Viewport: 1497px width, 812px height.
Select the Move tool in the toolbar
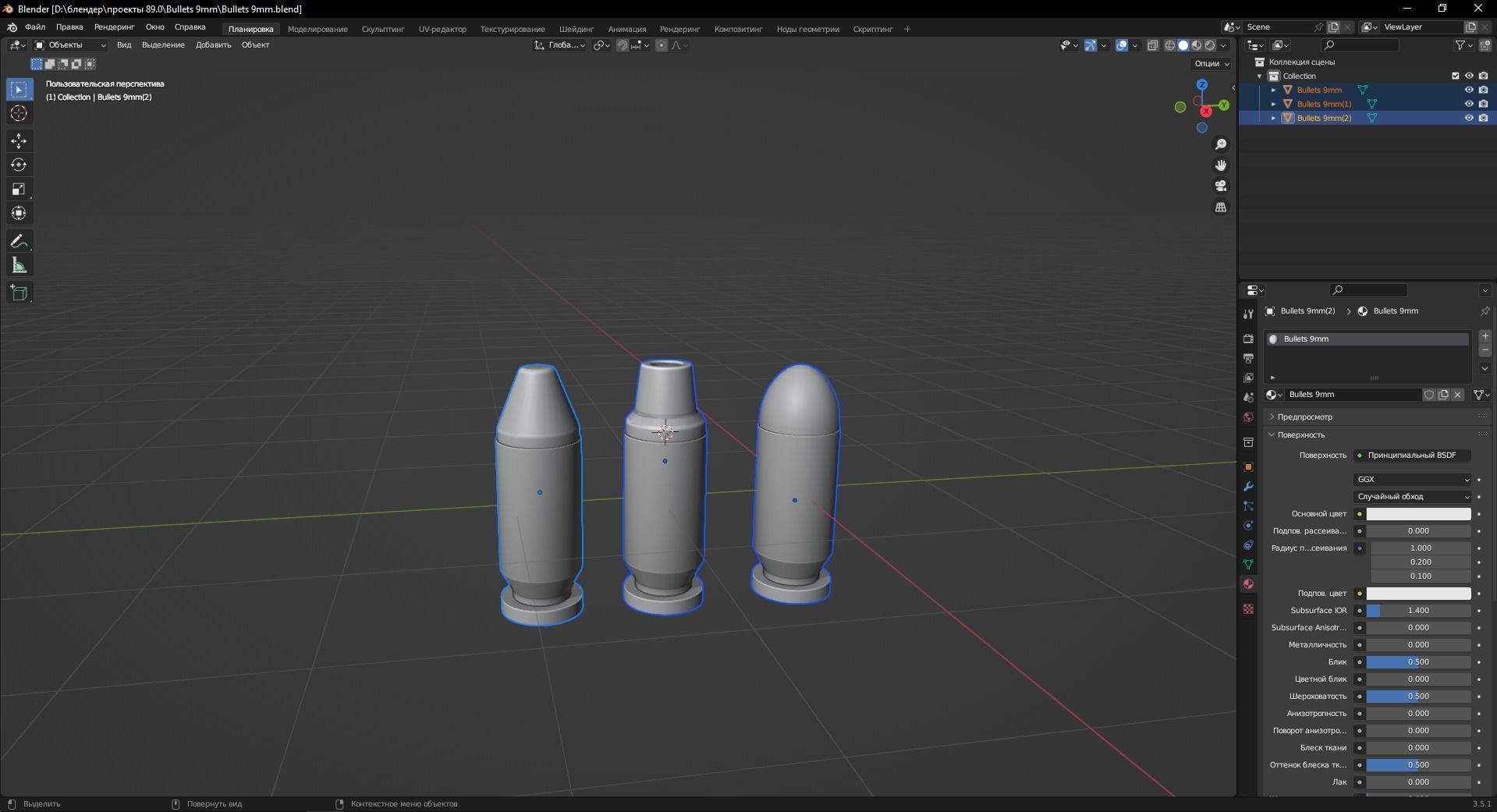click(x=19, y=141)
